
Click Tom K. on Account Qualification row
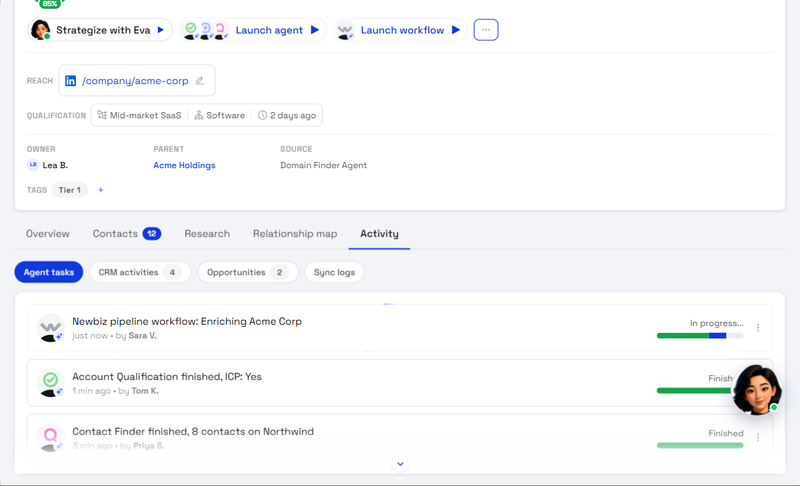145,391
